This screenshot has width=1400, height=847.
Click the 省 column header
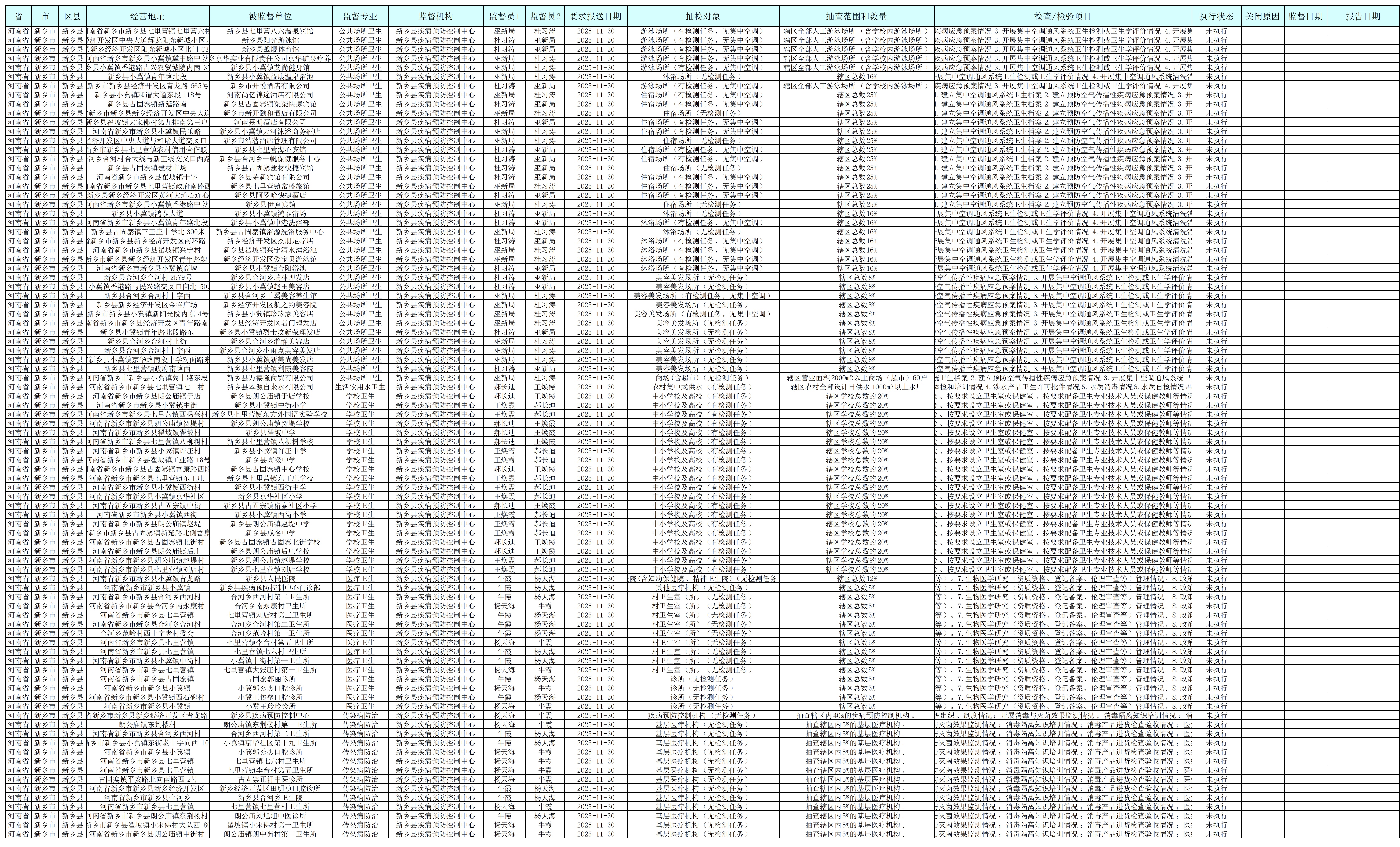coord(19,16)
